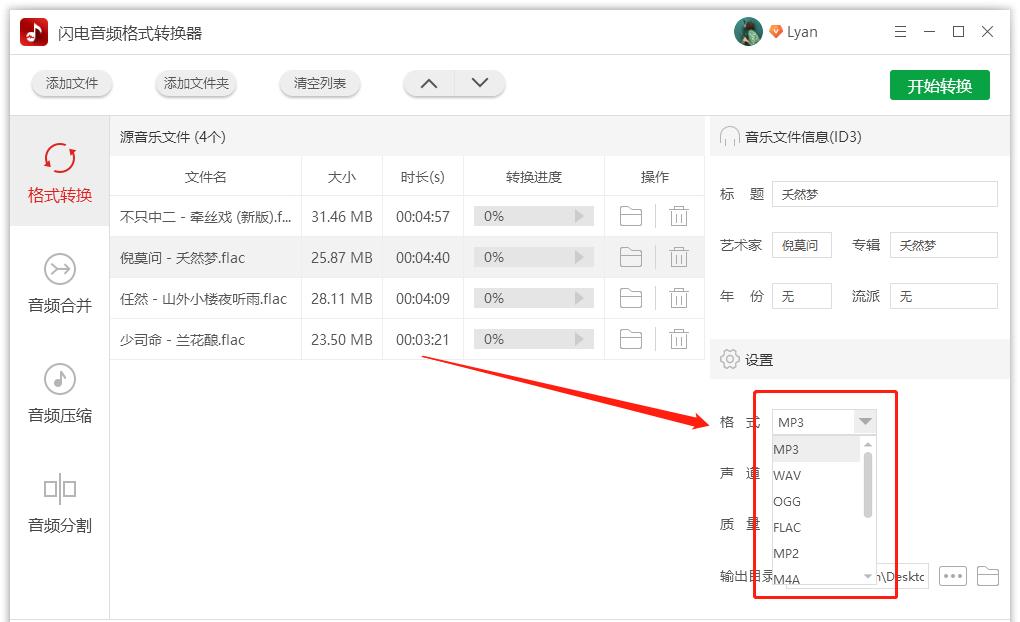Open the 音频分割 audio splitter
1020x622 pixels.
click(x=59, y=502)
